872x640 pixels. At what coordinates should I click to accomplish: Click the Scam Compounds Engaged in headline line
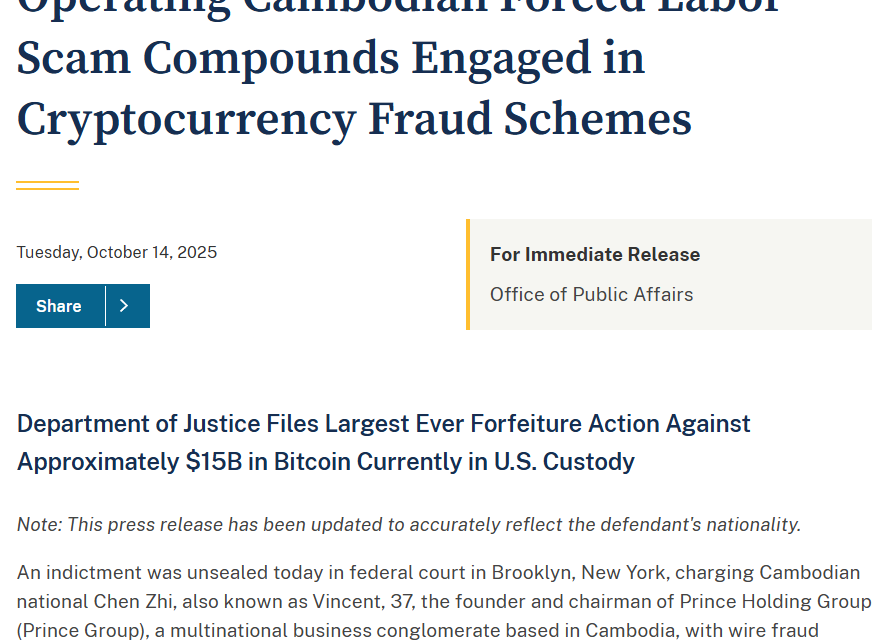331,59
